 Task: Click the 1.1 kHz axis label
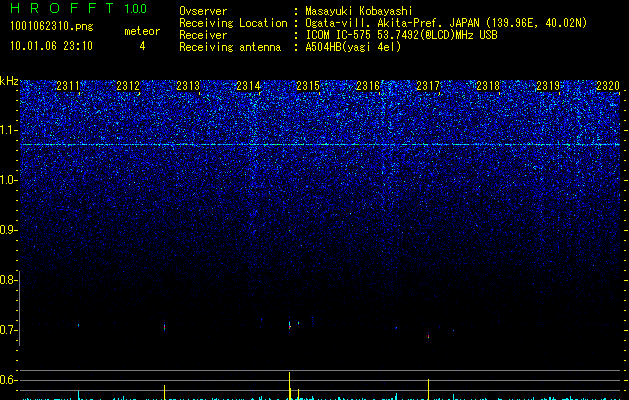tap(8, 130)
